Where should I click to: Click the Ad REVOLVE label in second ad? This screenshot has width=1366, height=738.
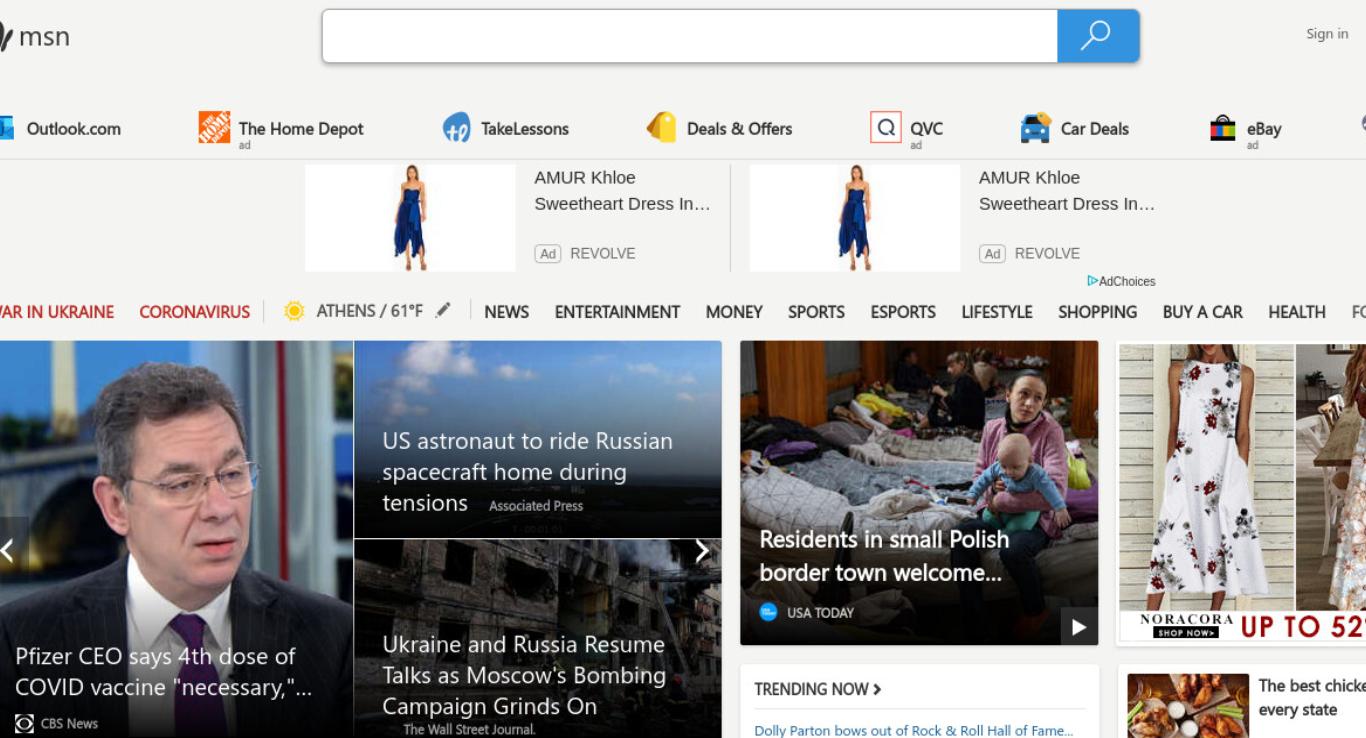click(1030, 253)
